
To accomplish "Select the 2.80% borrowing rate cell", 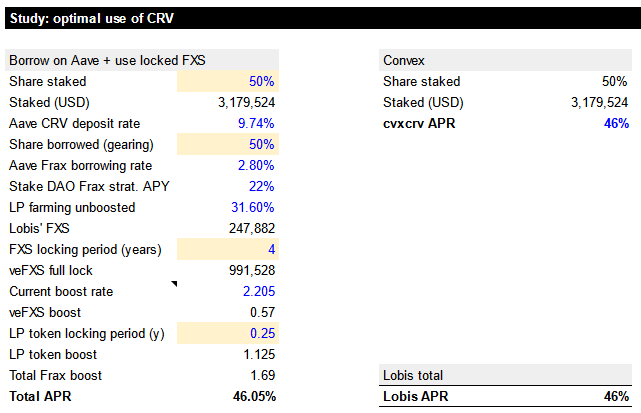I will click(256, 166).
